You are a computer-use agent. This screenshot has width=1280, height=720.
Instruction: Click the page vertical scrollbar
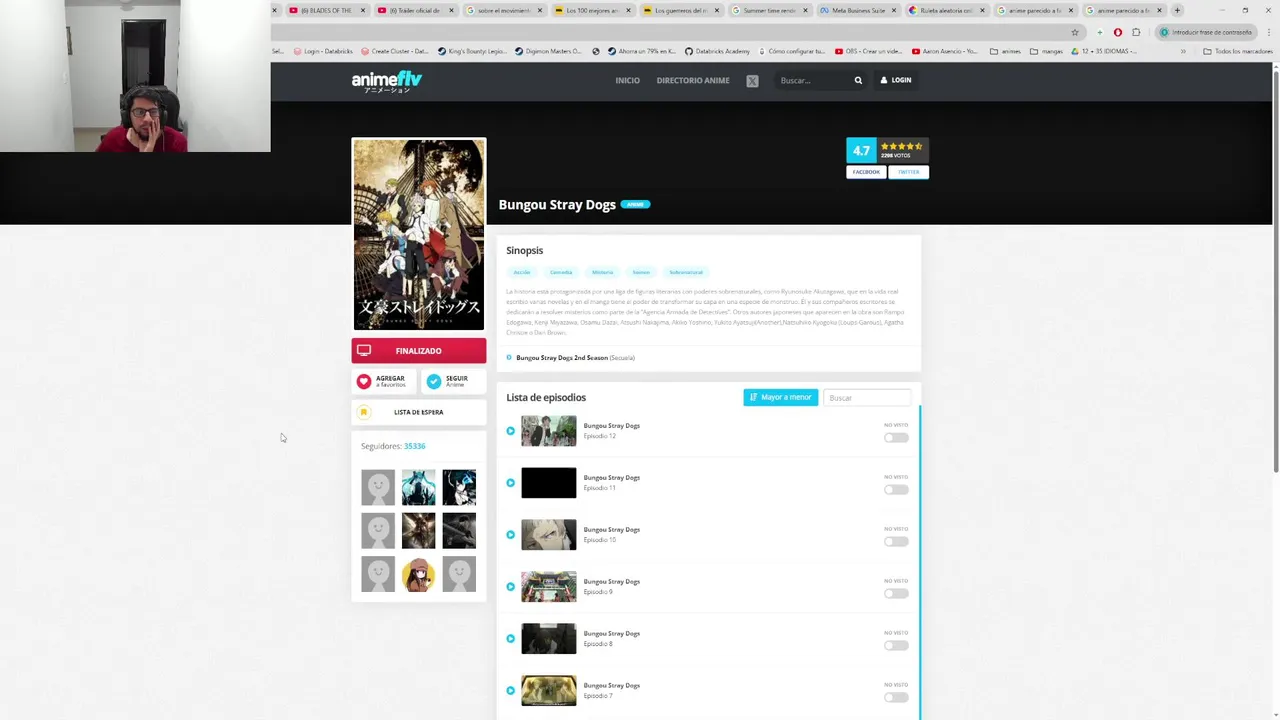pos(1275,270)
